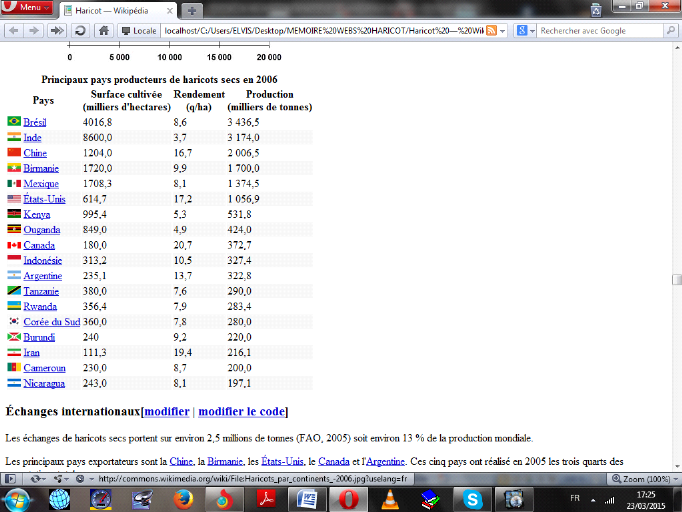682x512 pixels.
Task: Open the Birmanie link in exporters paragraph
Action: [x=225, y=462]
